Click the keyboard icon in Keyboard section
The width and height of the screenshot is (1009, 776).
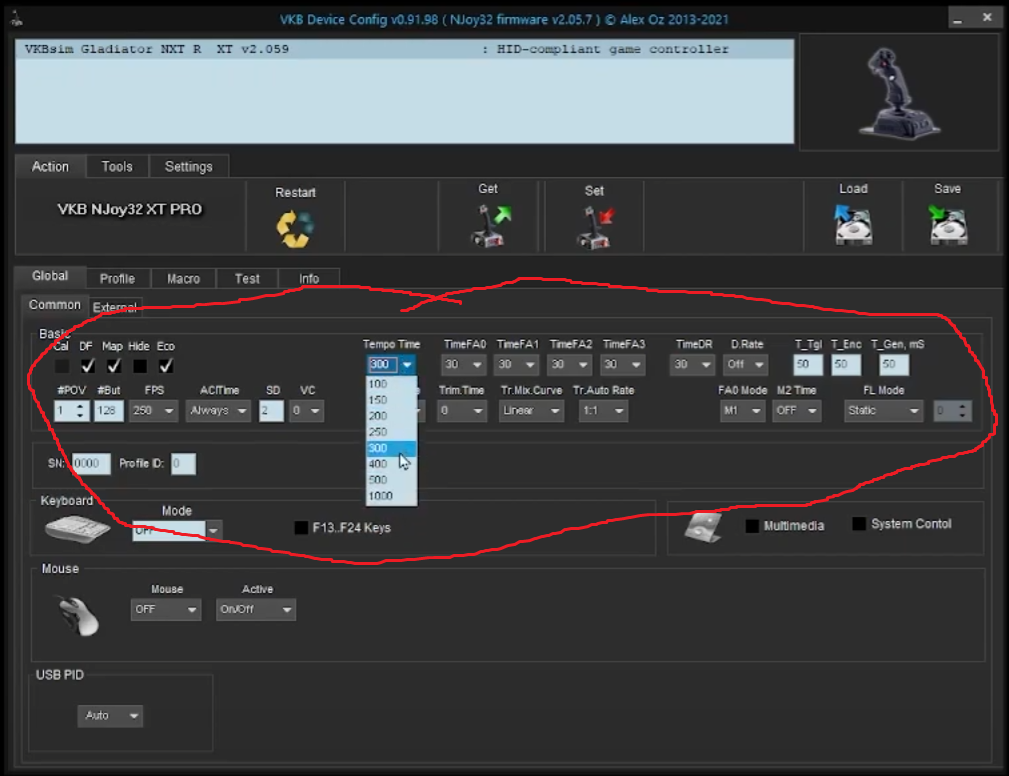[x=77, y=529]
